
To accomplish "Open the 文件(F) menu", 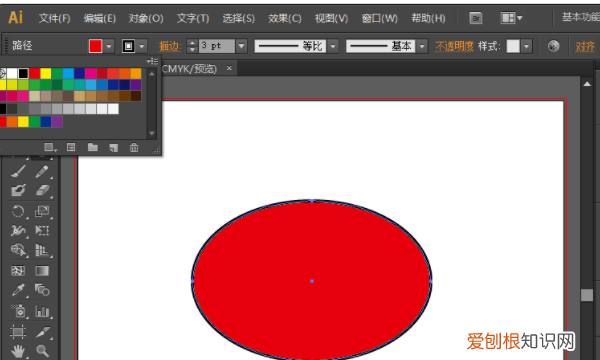I will coord(54,18).
